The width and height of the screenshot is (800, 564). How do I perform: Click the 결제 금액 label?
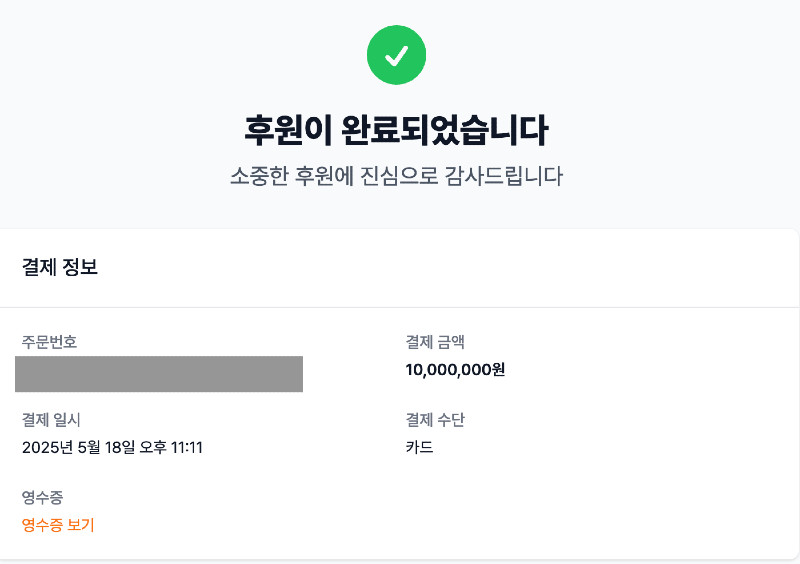pyautogui.click(x=435, y=342)
